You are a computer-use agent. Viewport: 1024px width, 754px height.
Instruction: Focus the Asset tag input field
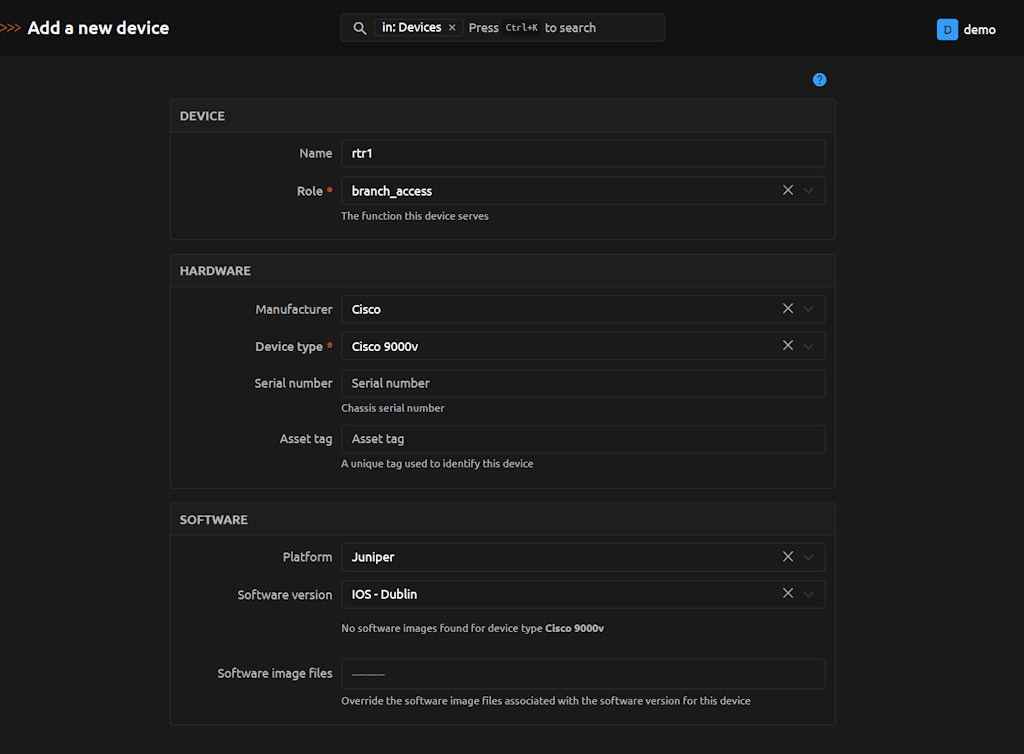582,439
